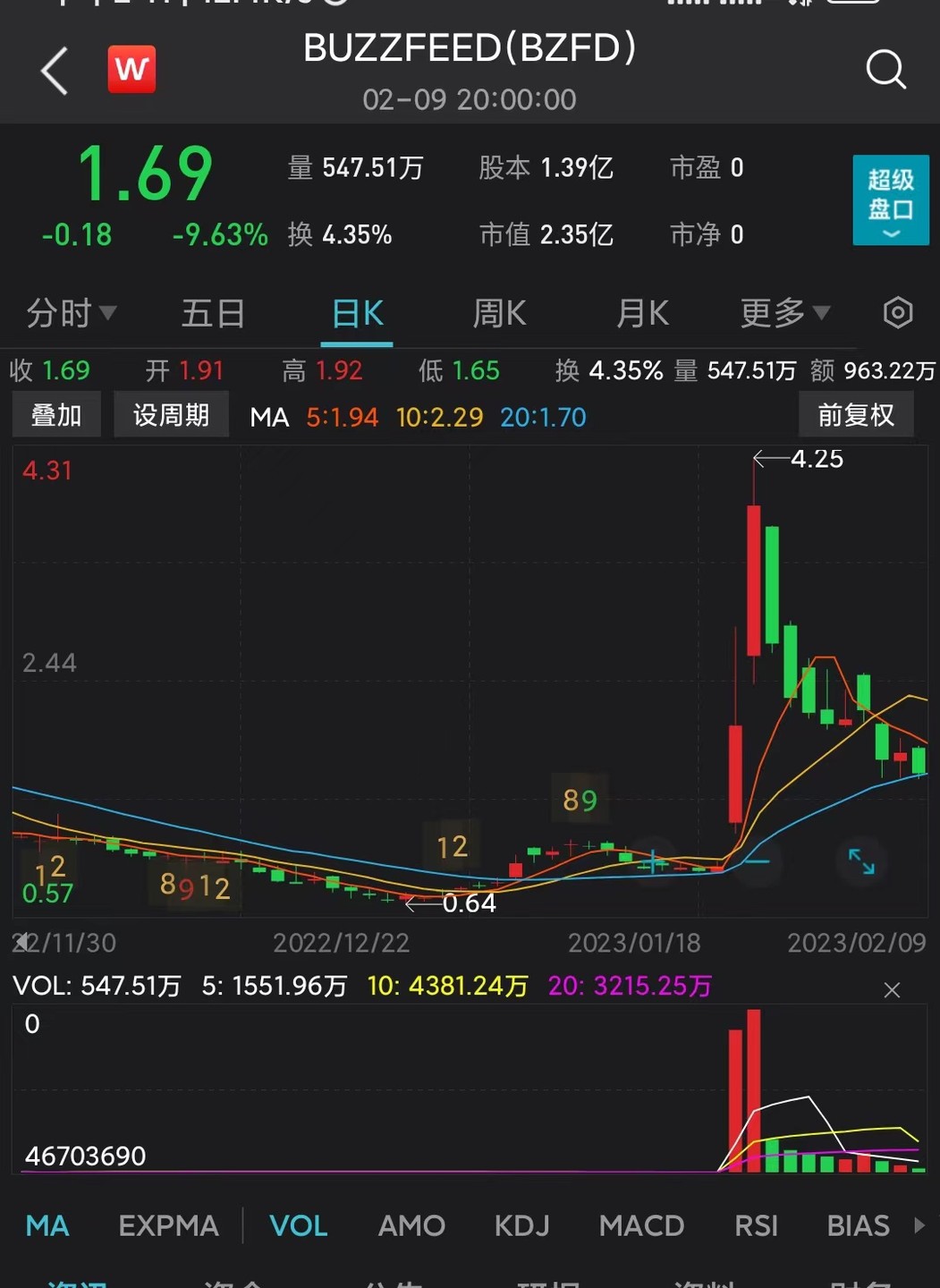
Task: Open the 分时 dropdown
Action: [x=71, y=313]
